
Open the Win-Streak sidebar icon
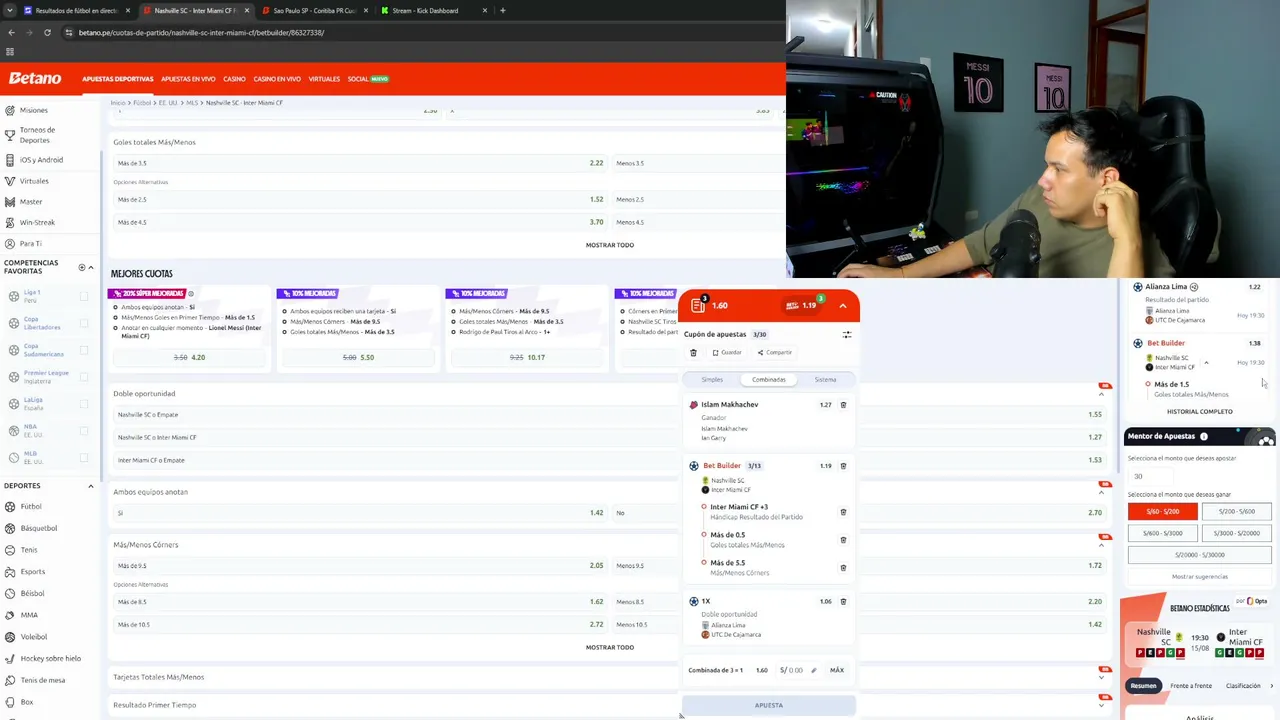point(10,223)
